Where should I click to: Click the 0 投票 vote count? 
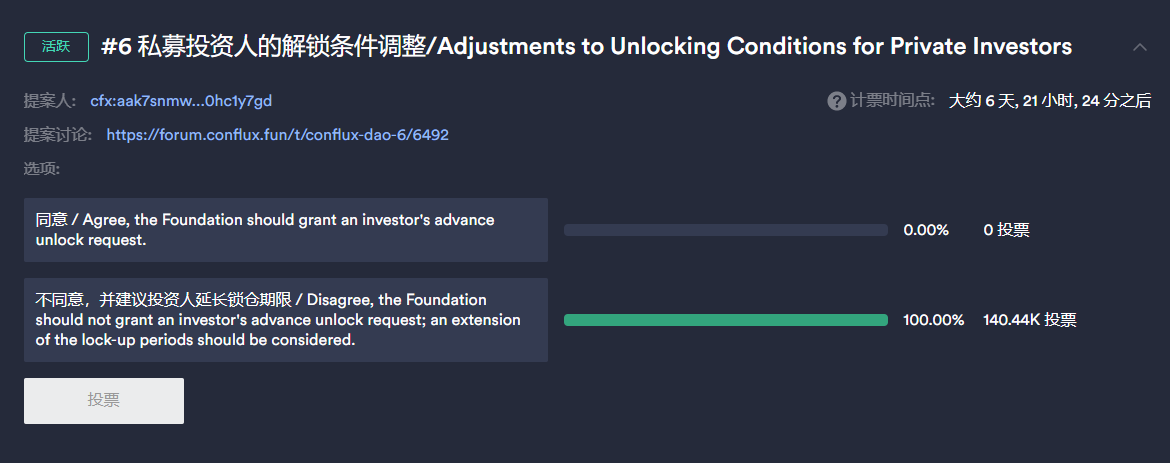[1007, 230]
